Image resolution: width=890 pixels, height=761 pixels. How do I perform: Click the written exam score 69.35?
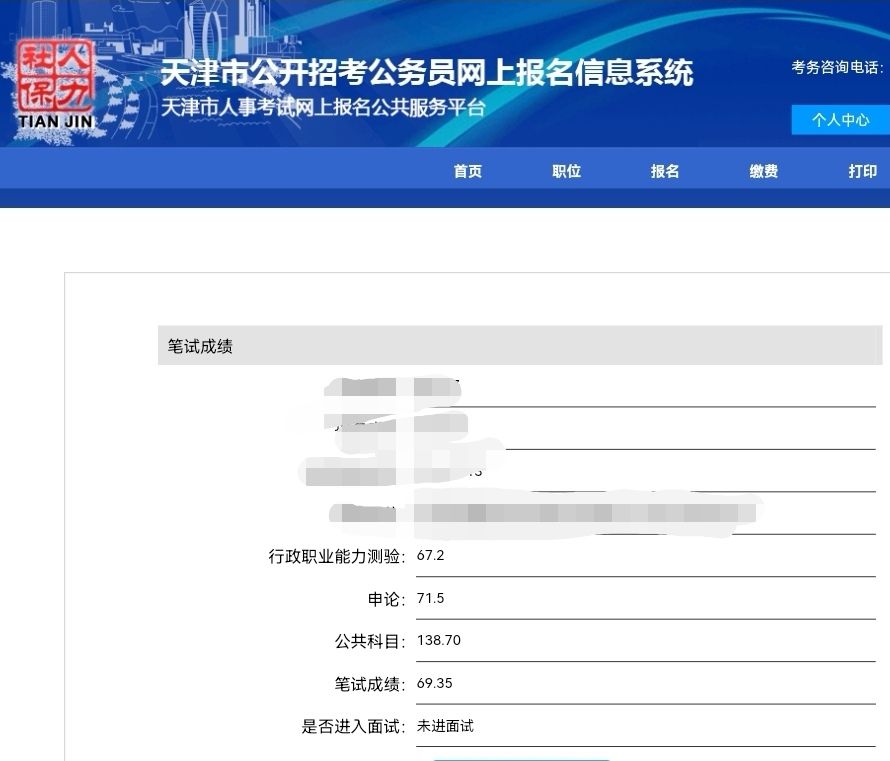click(435, 683)
